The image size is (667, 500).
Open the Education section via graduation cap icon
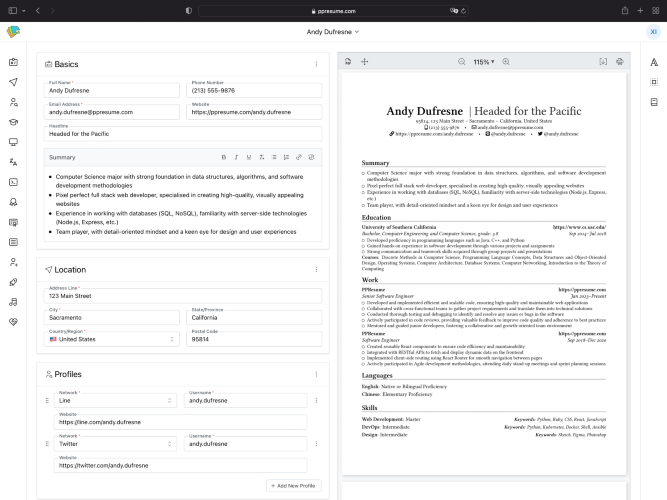pyautogui.click(x=13, y=122)
